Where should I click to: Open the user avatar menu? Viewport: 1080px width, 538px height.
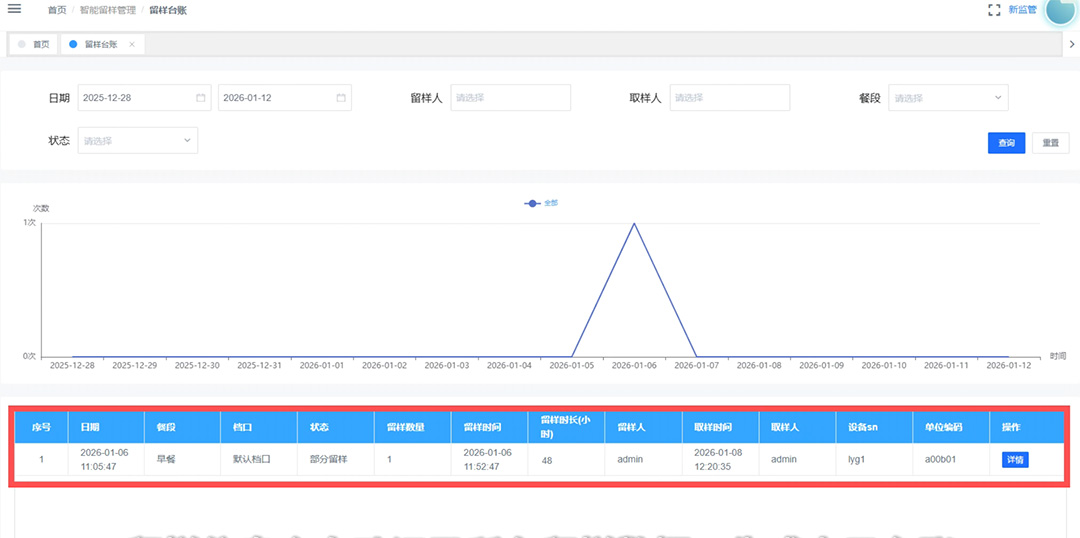1062,9
